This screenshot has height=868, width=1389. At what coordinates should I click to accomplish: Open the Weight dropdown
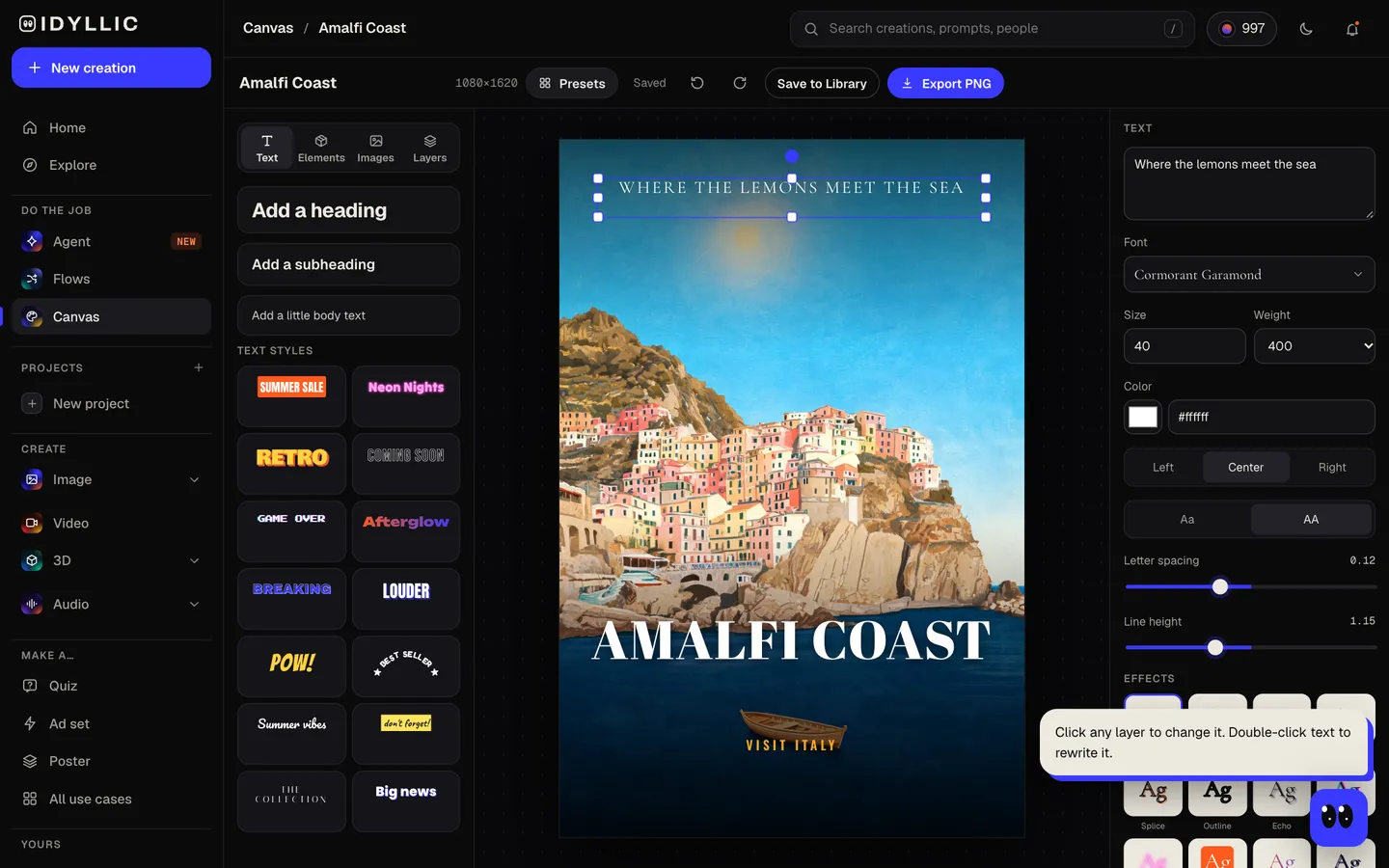(x=1315, y=346)
